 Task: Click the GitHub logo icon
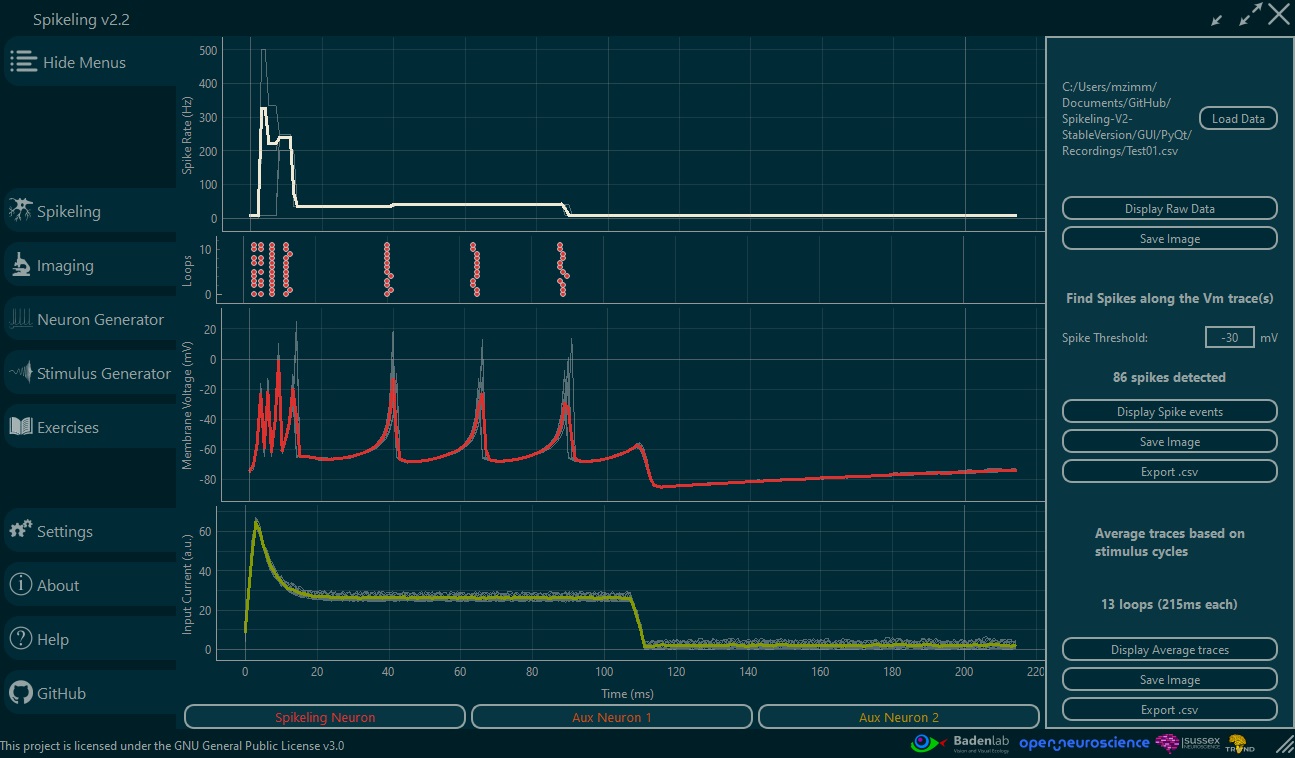(x=21, y=693)
